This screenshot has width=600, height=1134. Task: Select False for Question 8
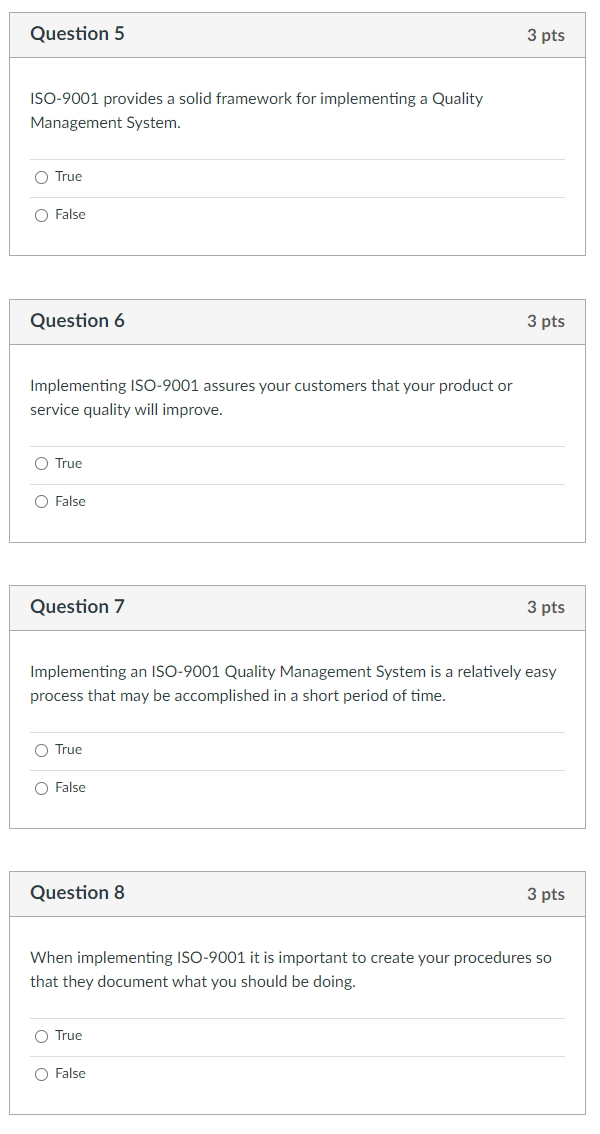coord(41,1073)
